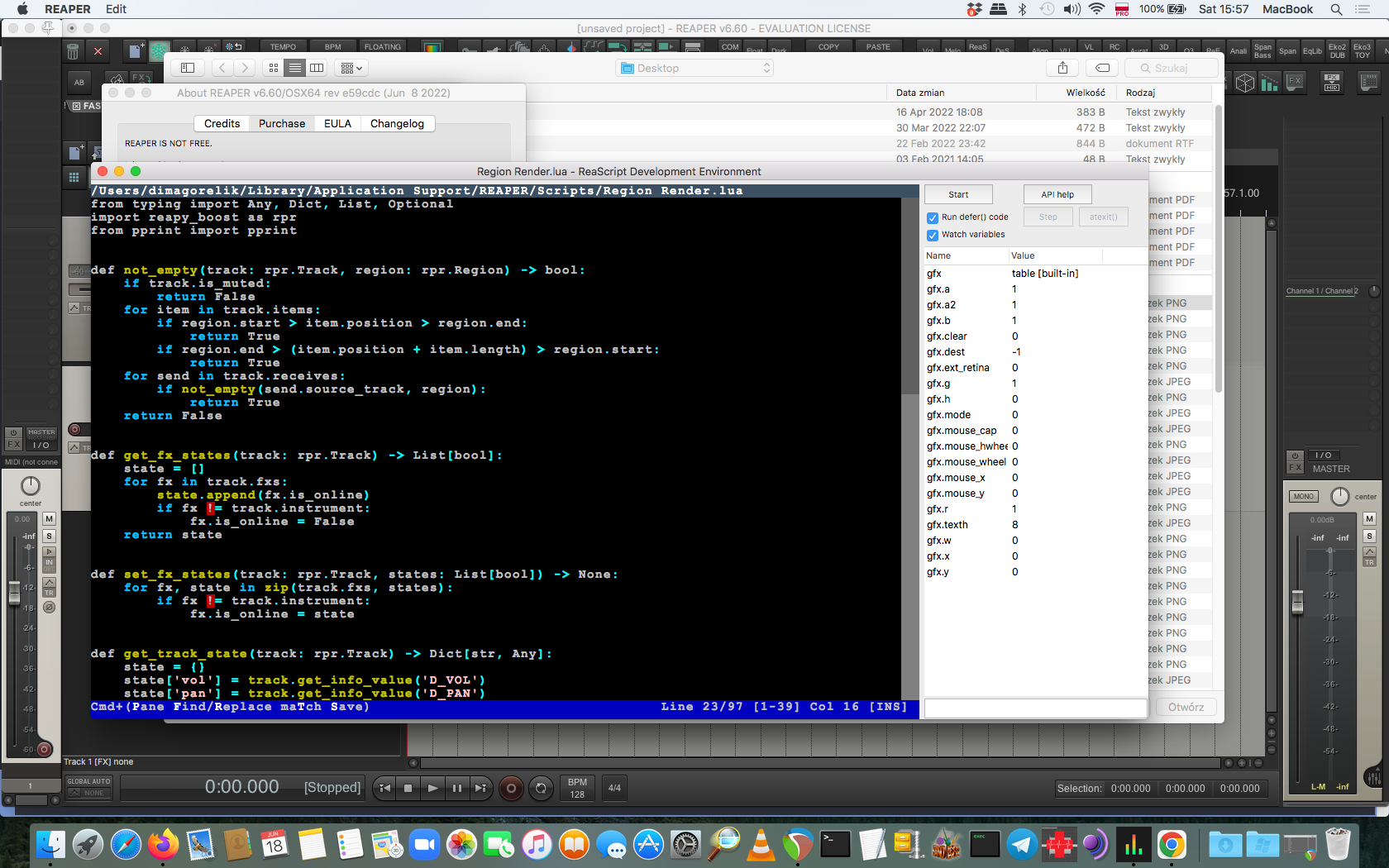Image resolution: width=1389 pixels, height=868 pixels.
Task: Go forward in the file dialog
Action: pos(244,68)
